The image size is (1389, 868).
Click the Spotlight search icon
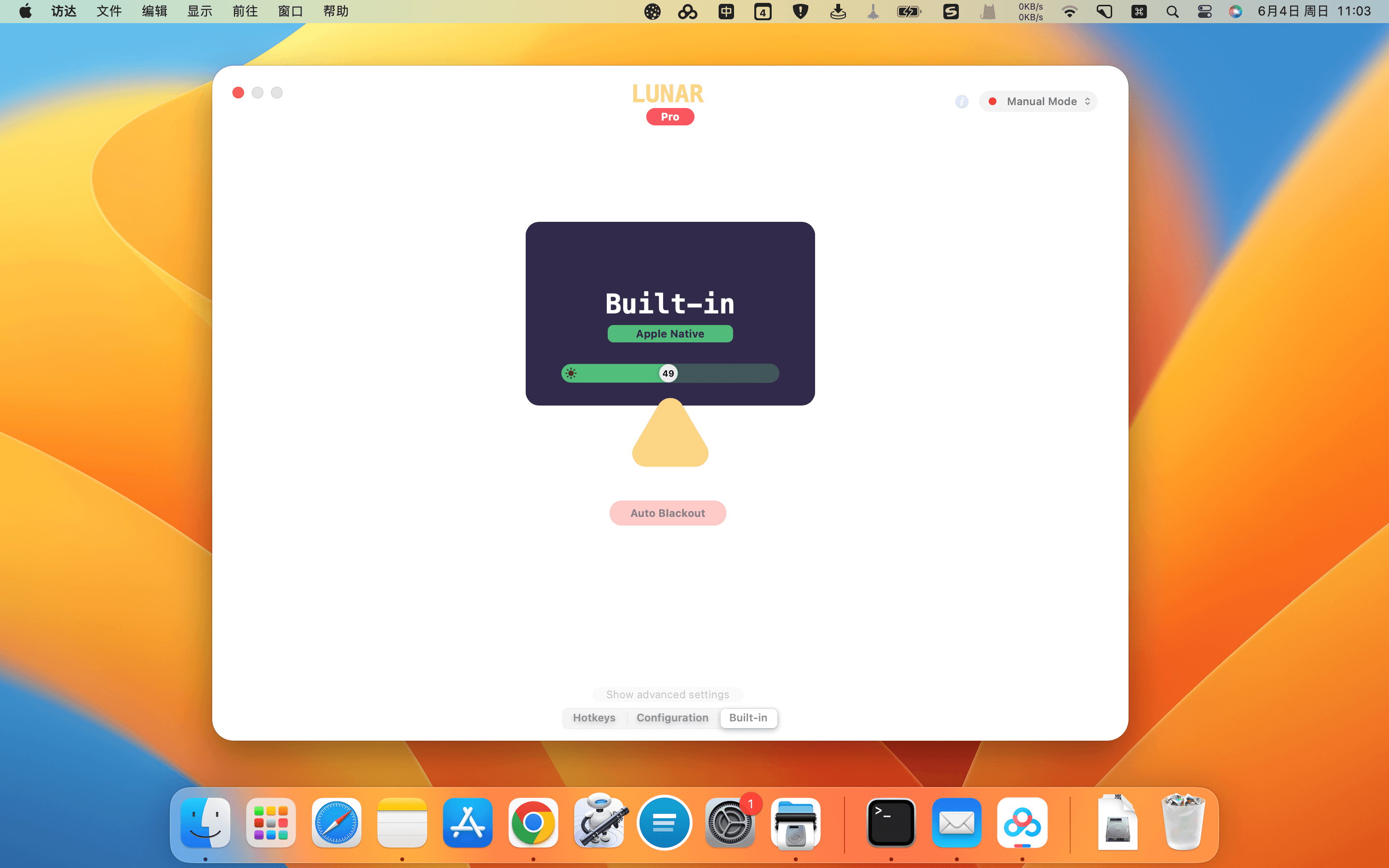click(1172, 12)
